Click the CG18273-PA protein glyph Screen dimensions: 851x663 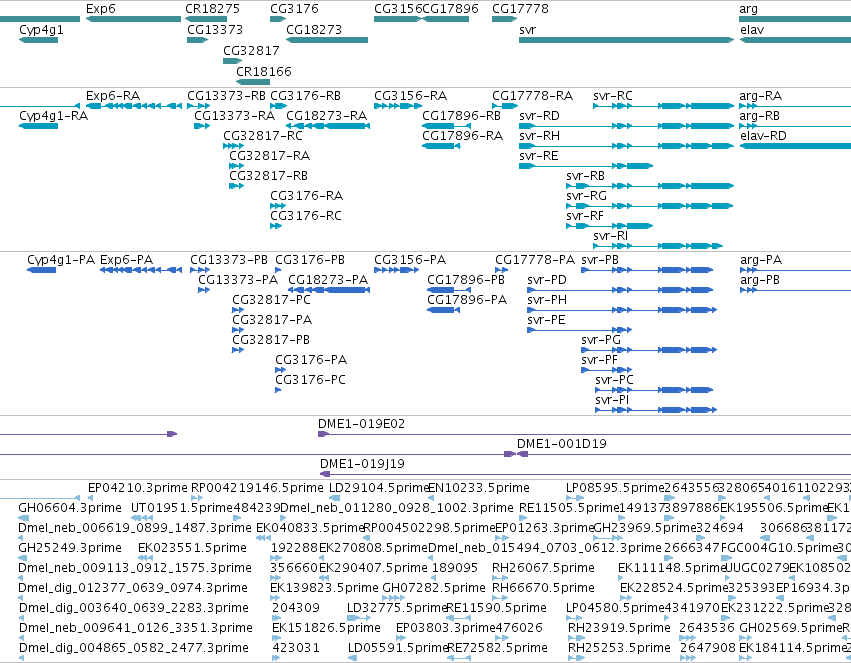329,290
